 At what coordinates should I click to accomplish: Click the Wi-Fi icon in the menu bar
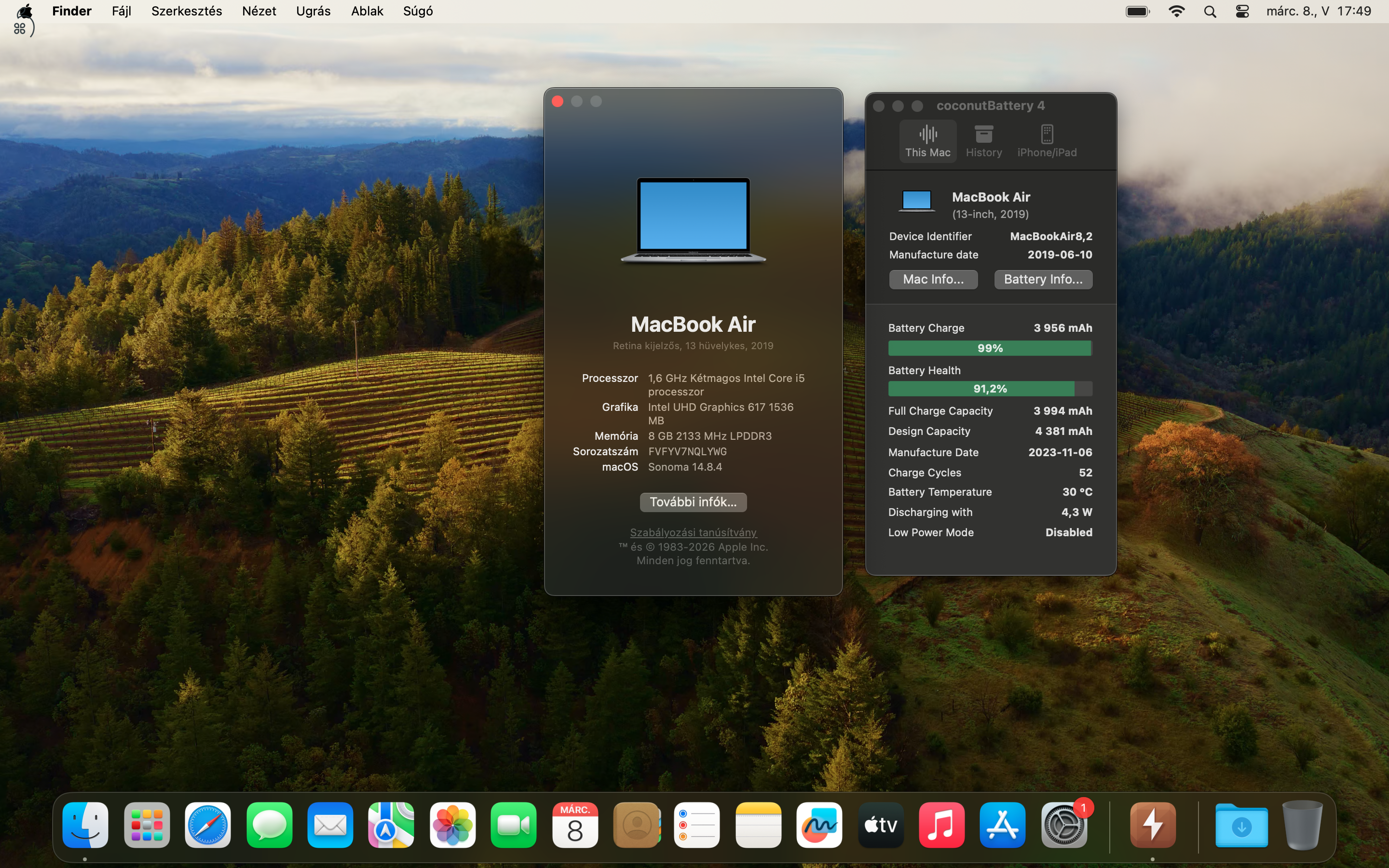[1177, 11]
